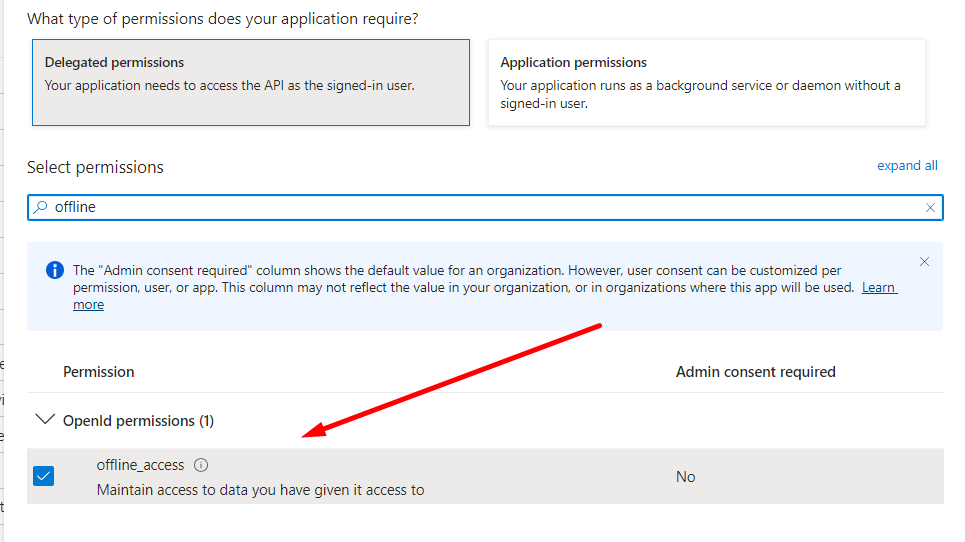965x542 pixels.
Task: Click the info icon next to offline_access
Action: click(x=201, y=465)
